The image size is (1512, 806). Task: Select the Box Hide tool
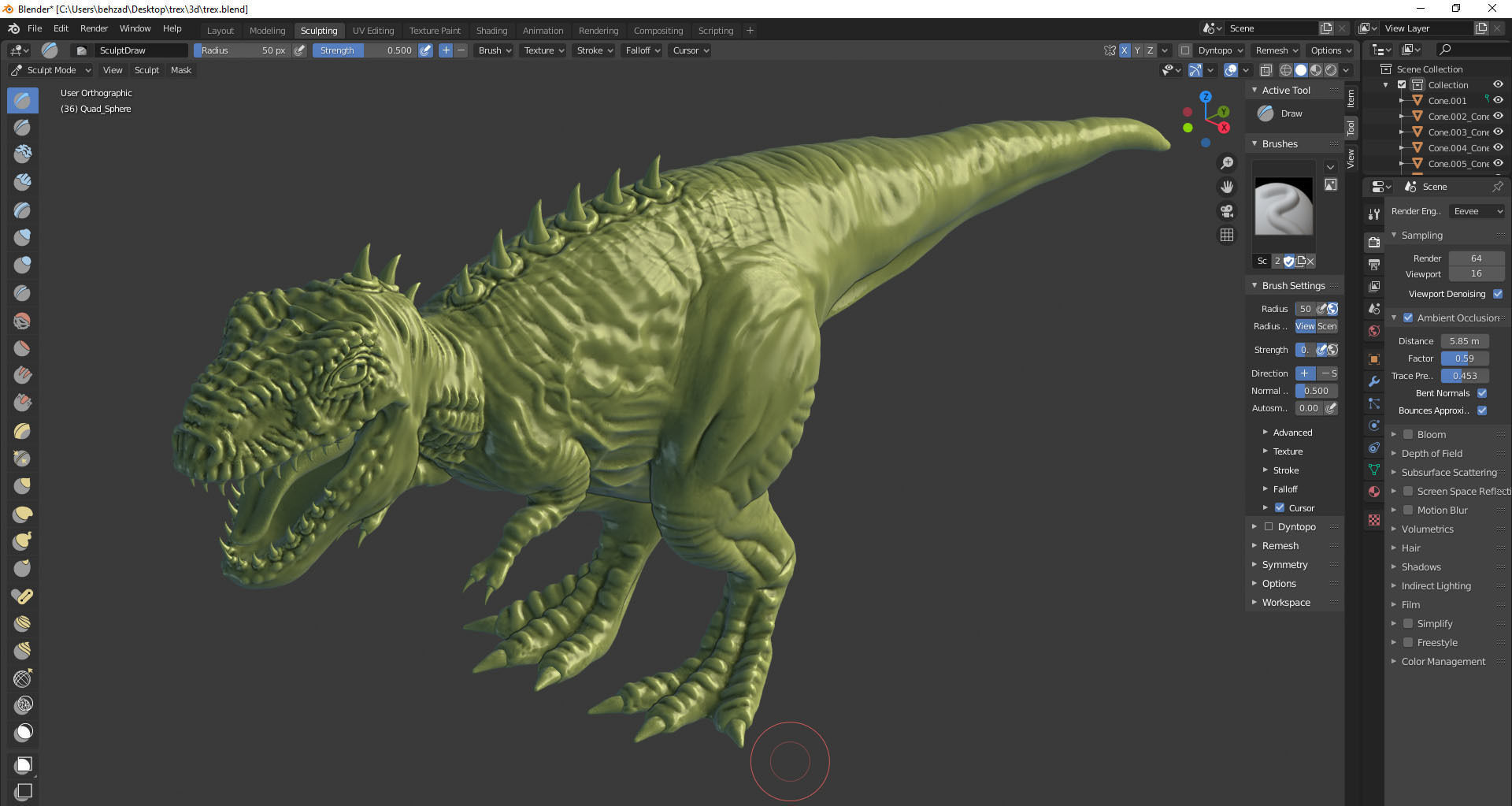tap(23, 791)
